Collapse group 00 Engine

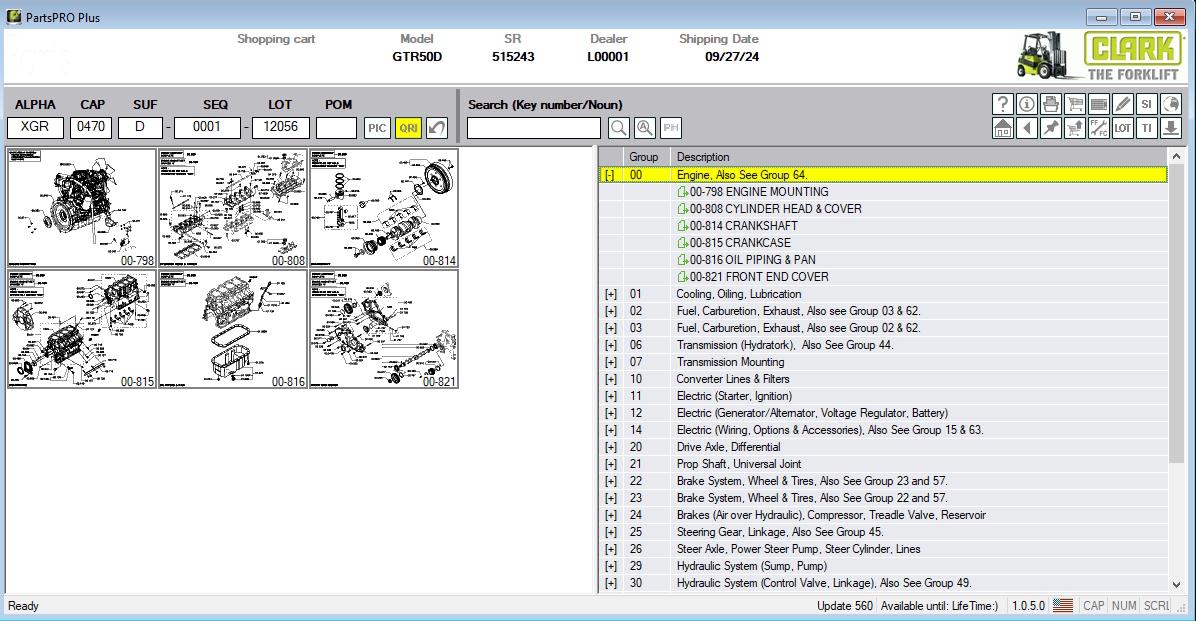click(610, 175)
